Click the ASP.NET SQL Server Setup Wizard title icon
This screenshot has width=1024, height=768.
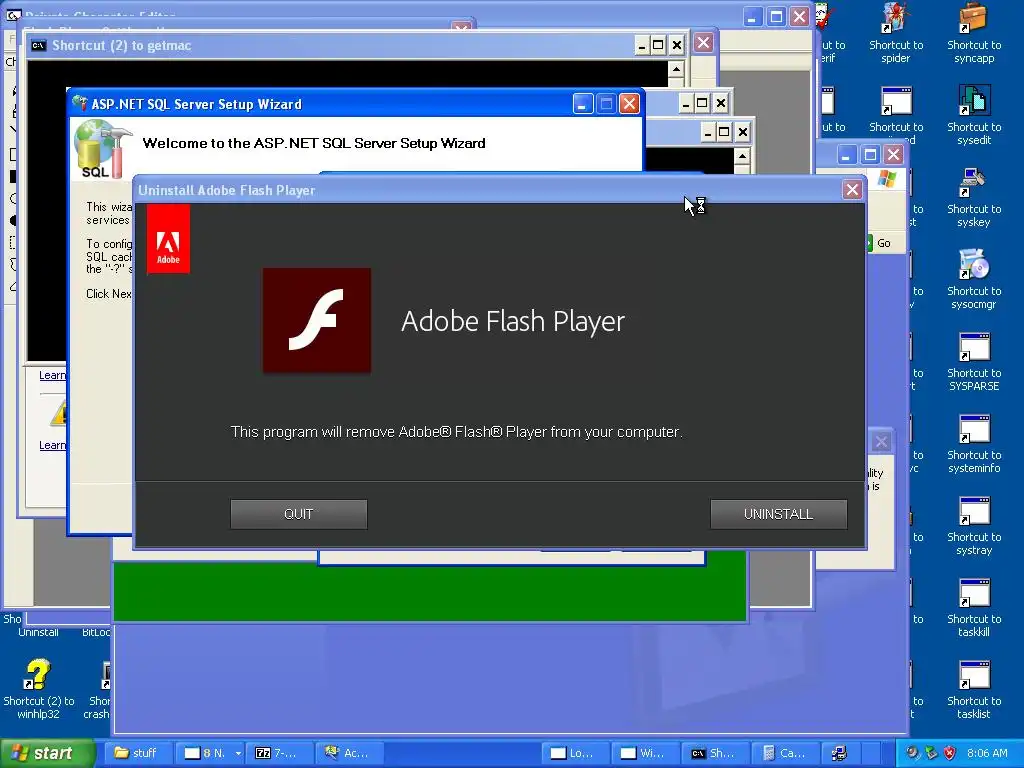click(80, 103)
